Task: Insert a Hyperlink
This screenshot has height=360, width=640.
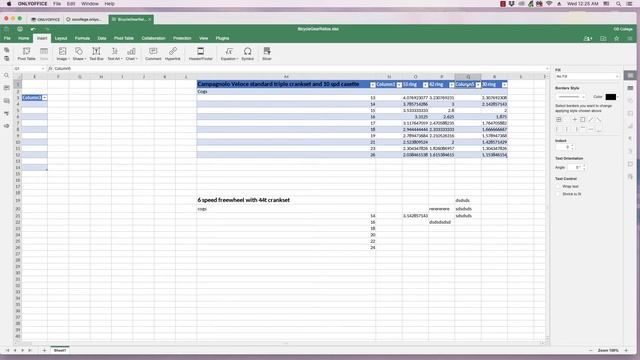Action: click(173, 53)
